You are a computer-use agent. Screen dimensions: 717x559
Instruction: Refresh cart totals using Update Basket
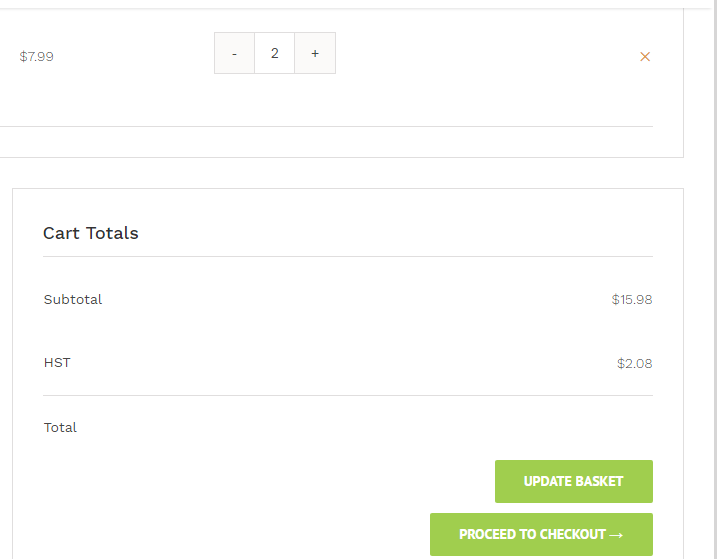(x=573, y=481)
